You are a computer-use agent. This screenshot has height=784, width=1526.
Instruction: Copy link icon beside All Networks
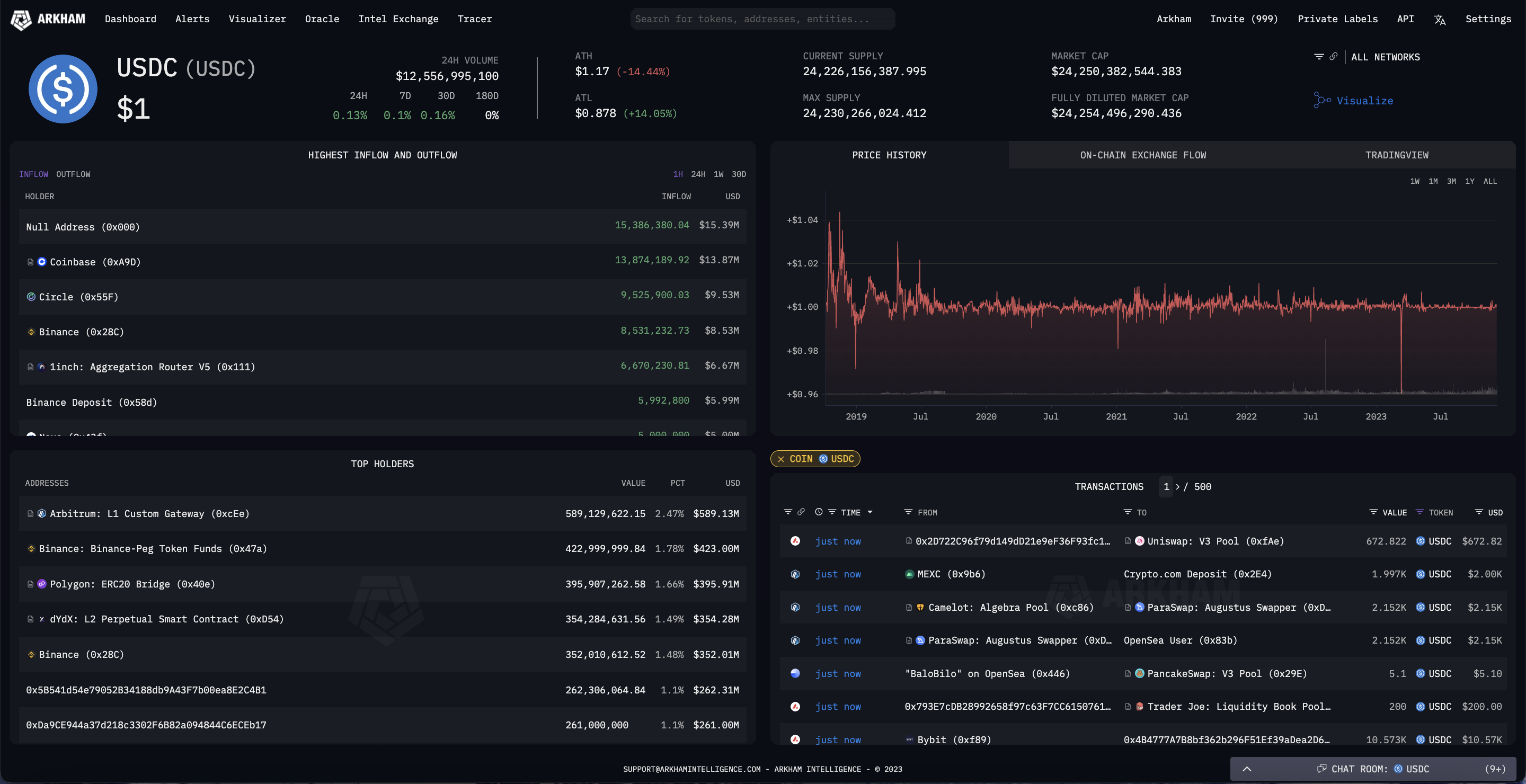click(1333, 57)
